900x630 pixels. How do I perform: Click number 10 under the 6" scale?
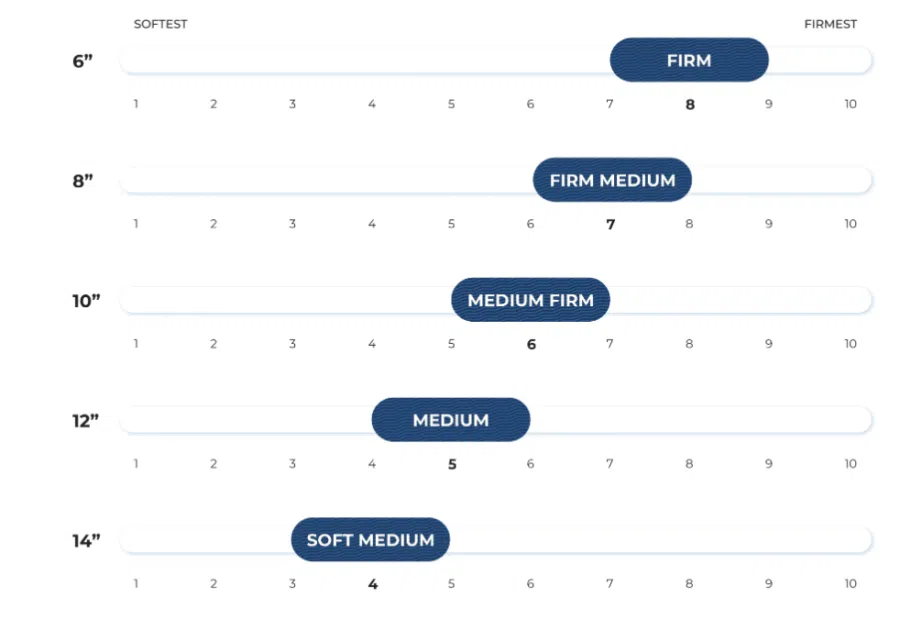coord(850,104)
